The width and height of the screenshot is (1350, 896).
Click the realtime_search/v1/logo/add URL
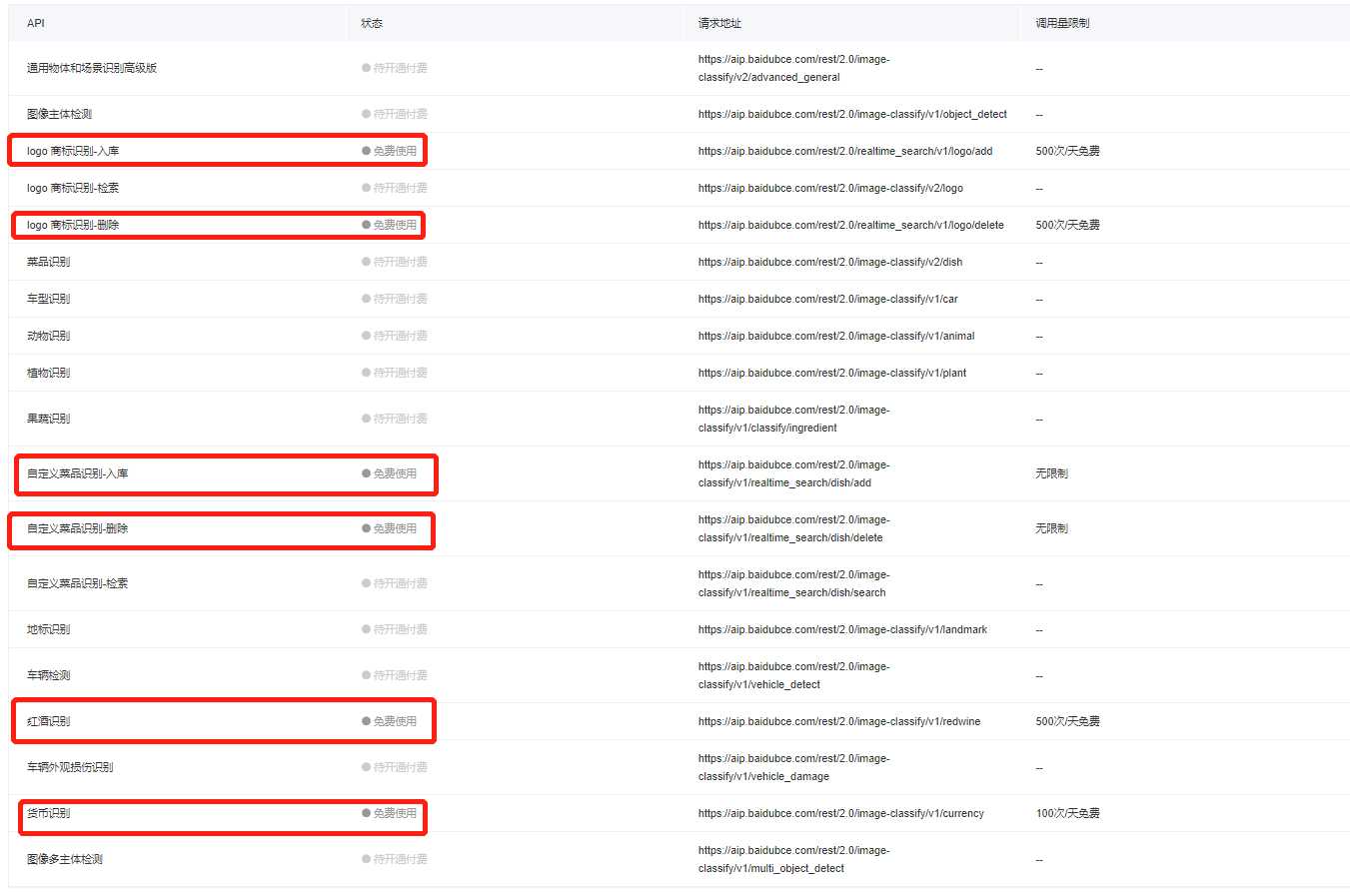(845, 151)
